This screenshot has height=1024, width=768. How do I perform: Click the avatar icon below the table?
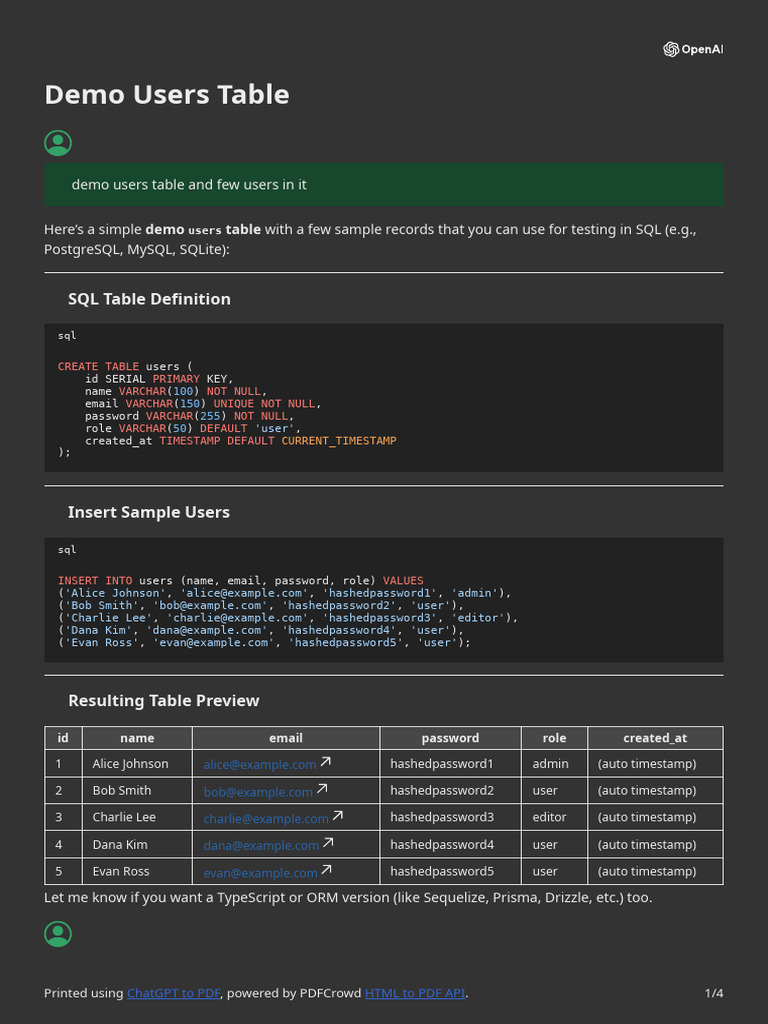58,934
